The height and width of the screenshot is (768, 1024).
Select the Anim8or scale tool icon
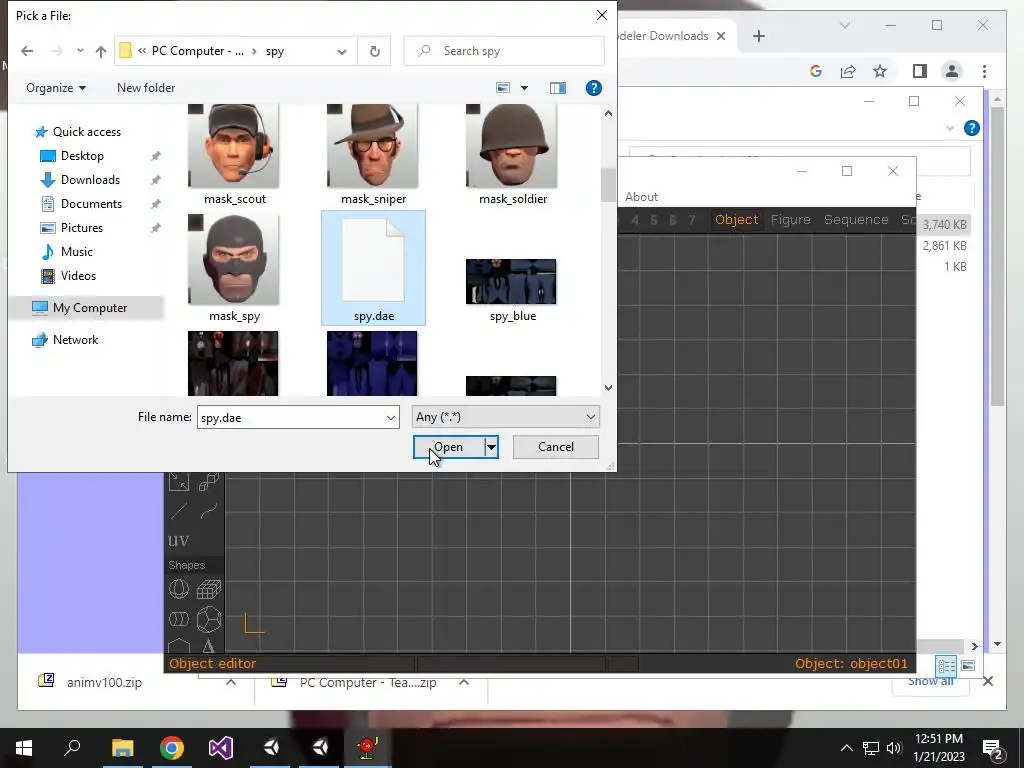[x=179, y=481]
